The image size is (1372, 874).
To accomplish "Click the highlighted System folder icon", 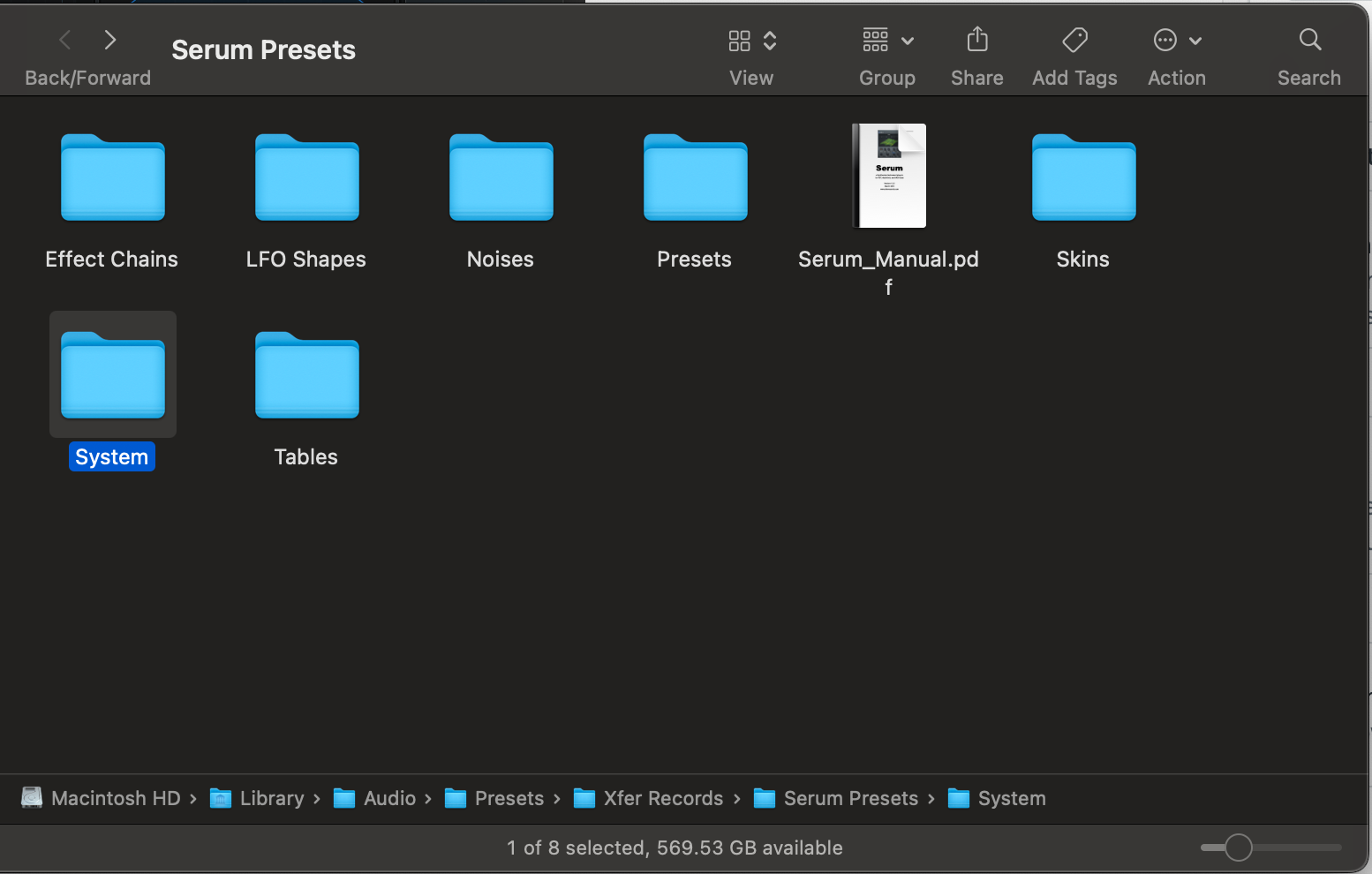I will [113, 375].
